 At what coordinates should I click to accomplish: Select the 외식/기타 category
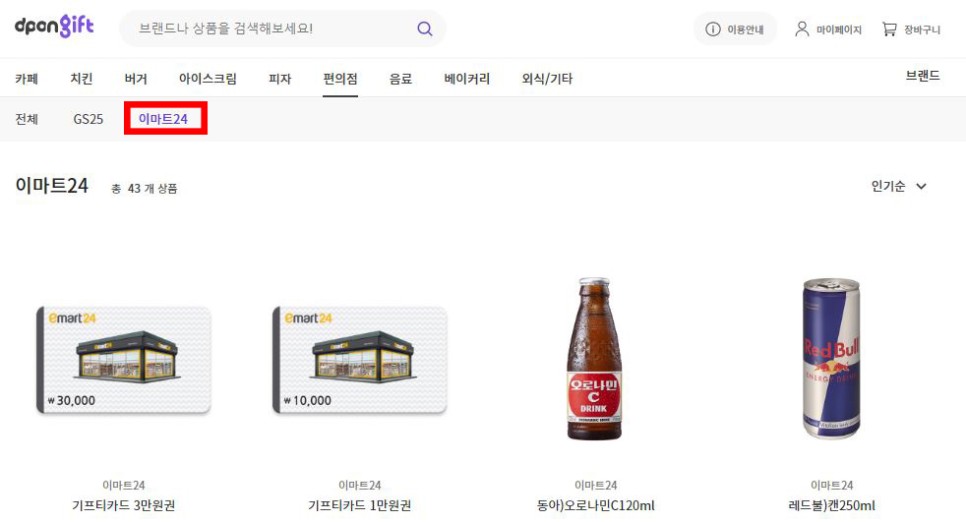[547, 78]
